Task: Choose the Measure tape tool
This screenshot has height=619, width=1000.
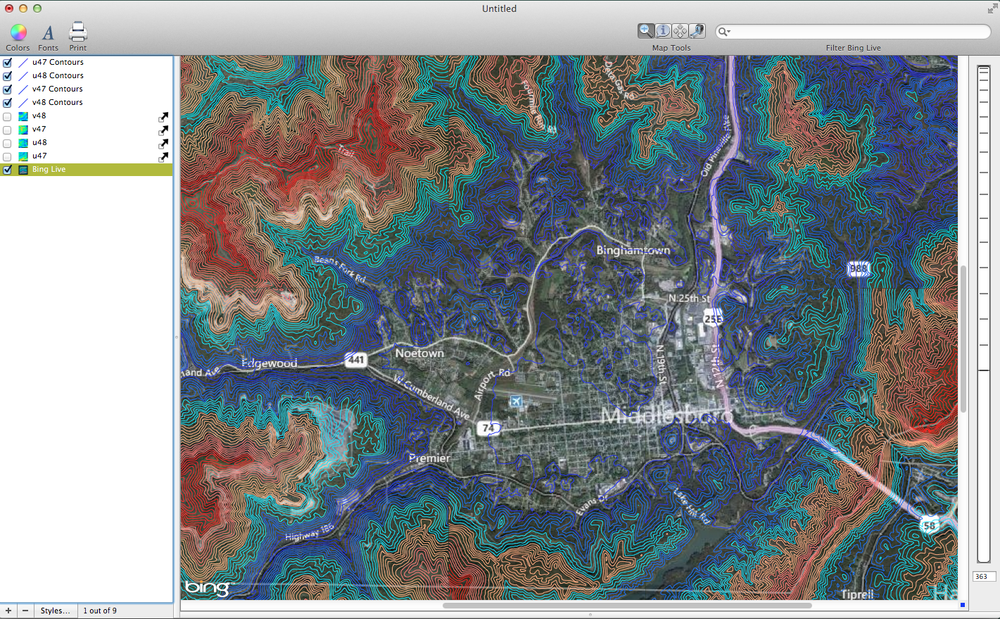Action: click(x=697, y=30)
